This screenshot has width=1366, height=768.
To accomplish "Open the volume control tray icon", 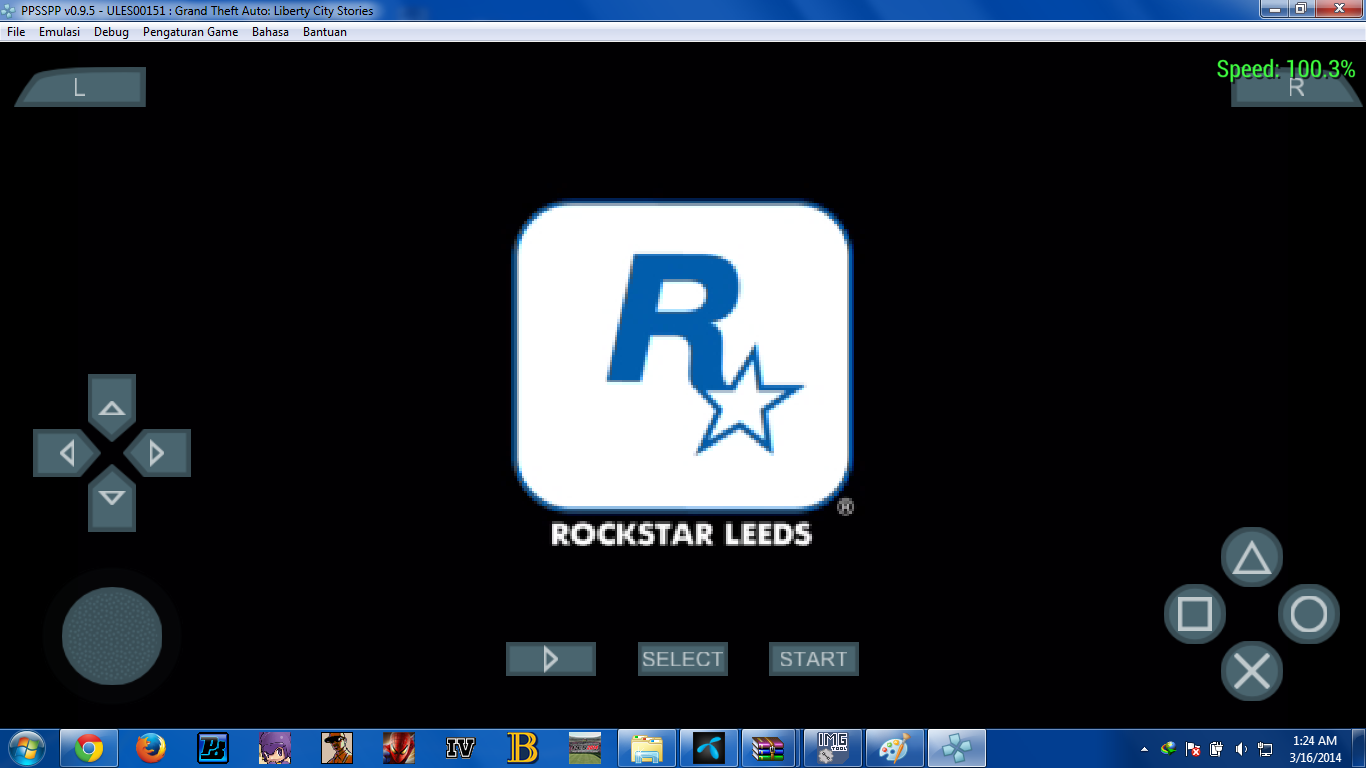I will [1241, 749].
